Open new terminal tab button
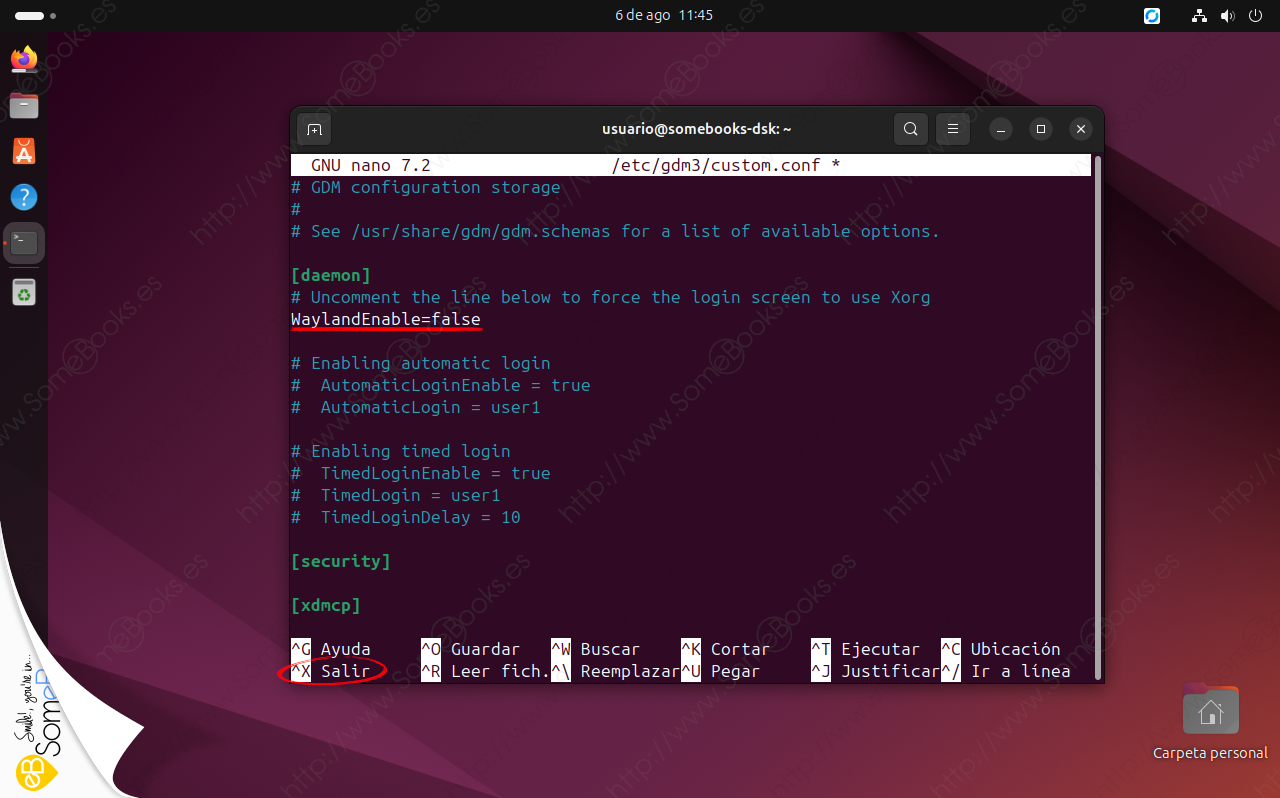Viewport: 1280px width, 798px height. (314, 129)
